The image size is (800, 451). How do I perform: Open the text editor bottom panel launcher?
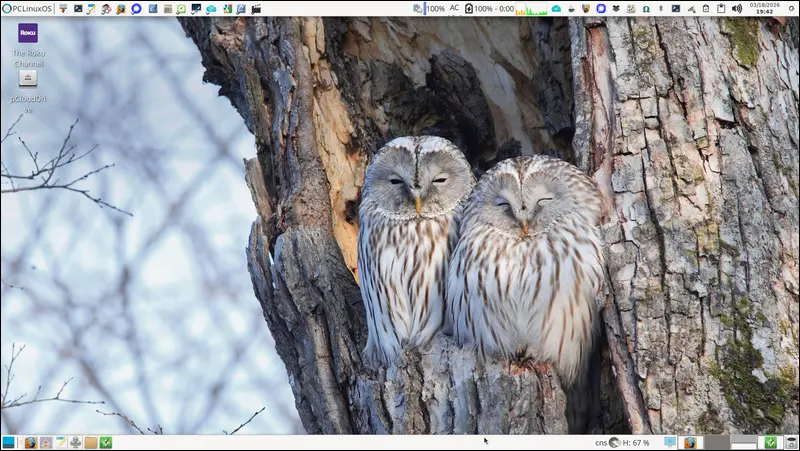(x=61, y=442)
